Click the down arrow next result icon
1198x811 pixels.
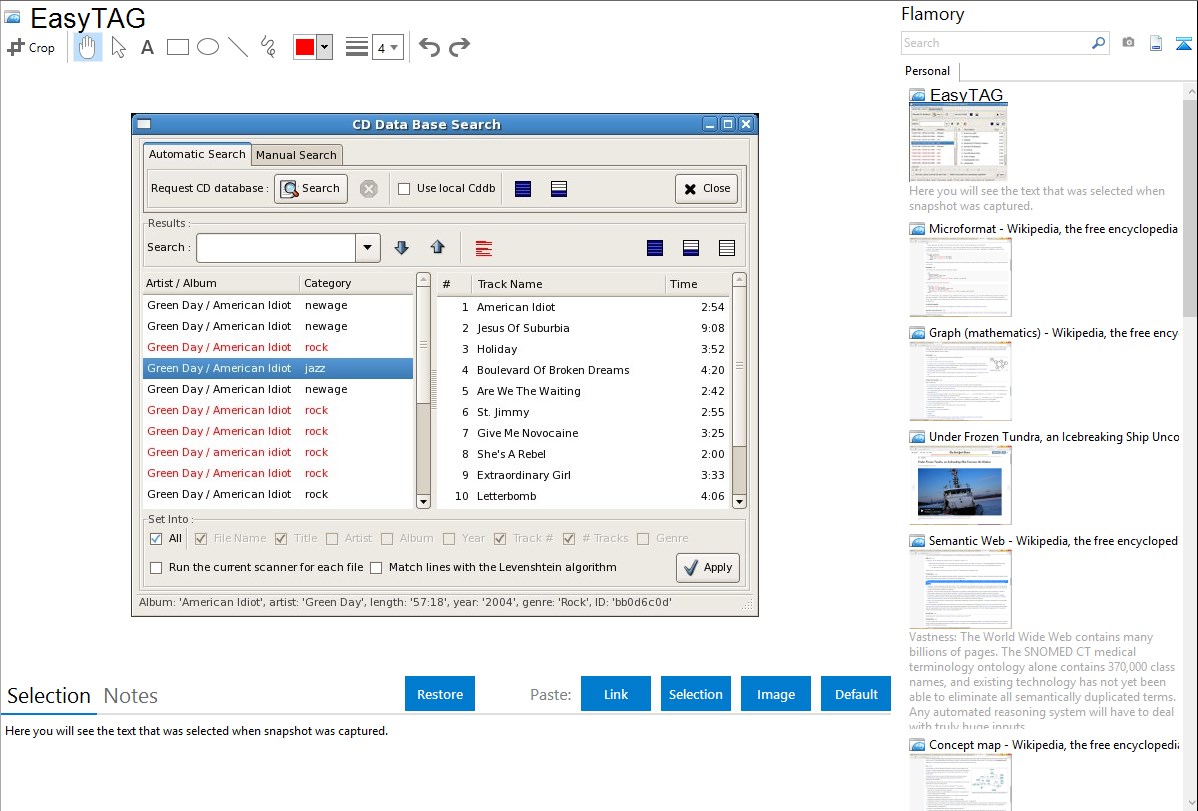coord(401,248)
